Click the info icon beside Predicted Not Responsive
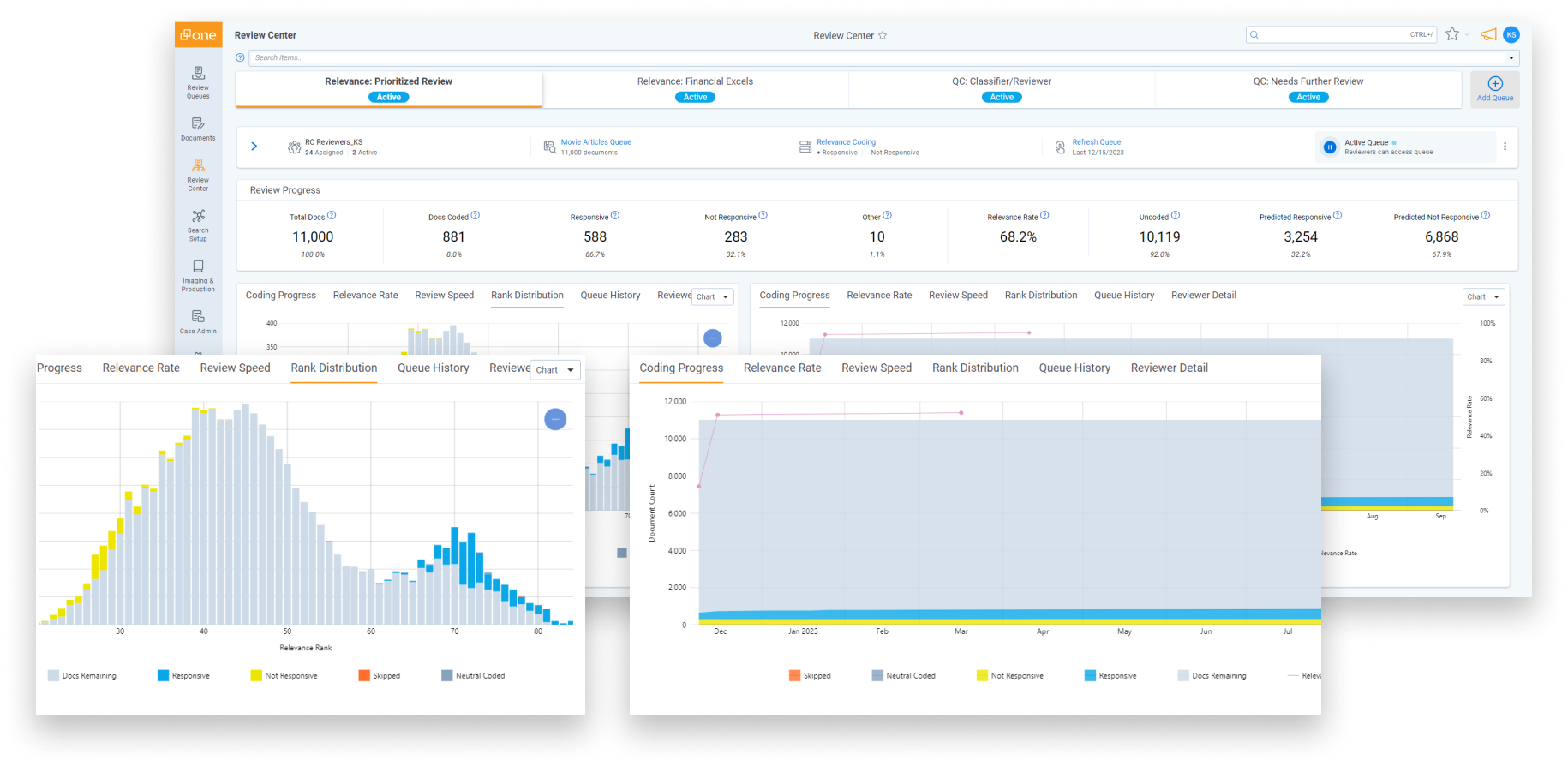Image resolution: width=1568 pixels, height=766 pixels. [1486, 215]
